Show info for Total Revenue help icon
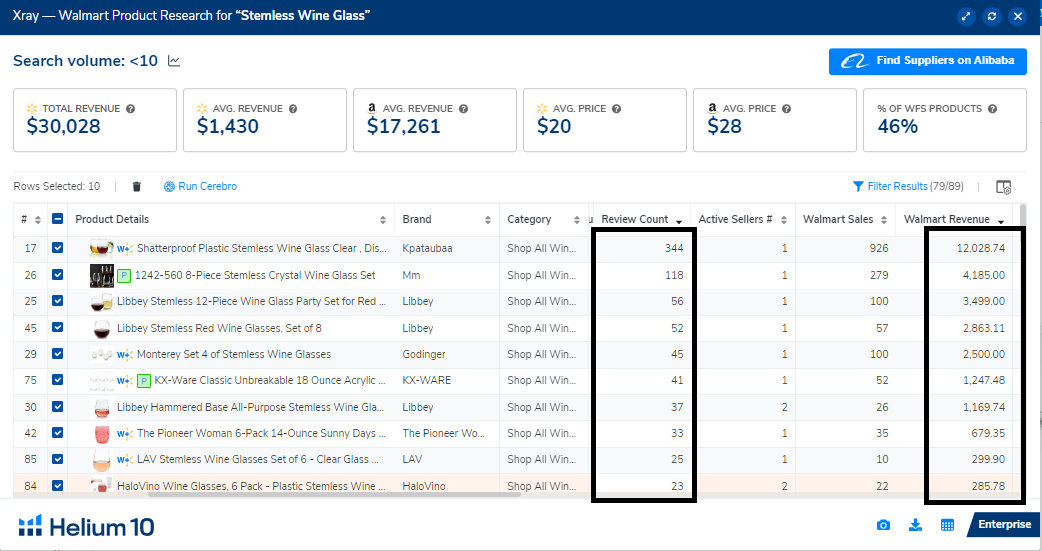The height and width of the screenshot is (551, 1042). click(130, 108)
